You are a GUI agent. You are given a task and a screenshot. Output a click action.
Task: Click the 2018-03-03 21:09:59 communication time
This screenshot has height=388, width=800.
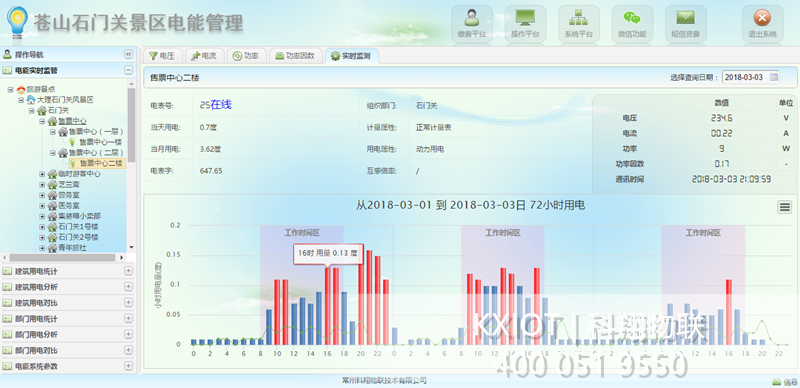pyautogui.click(x=731, y=179)
